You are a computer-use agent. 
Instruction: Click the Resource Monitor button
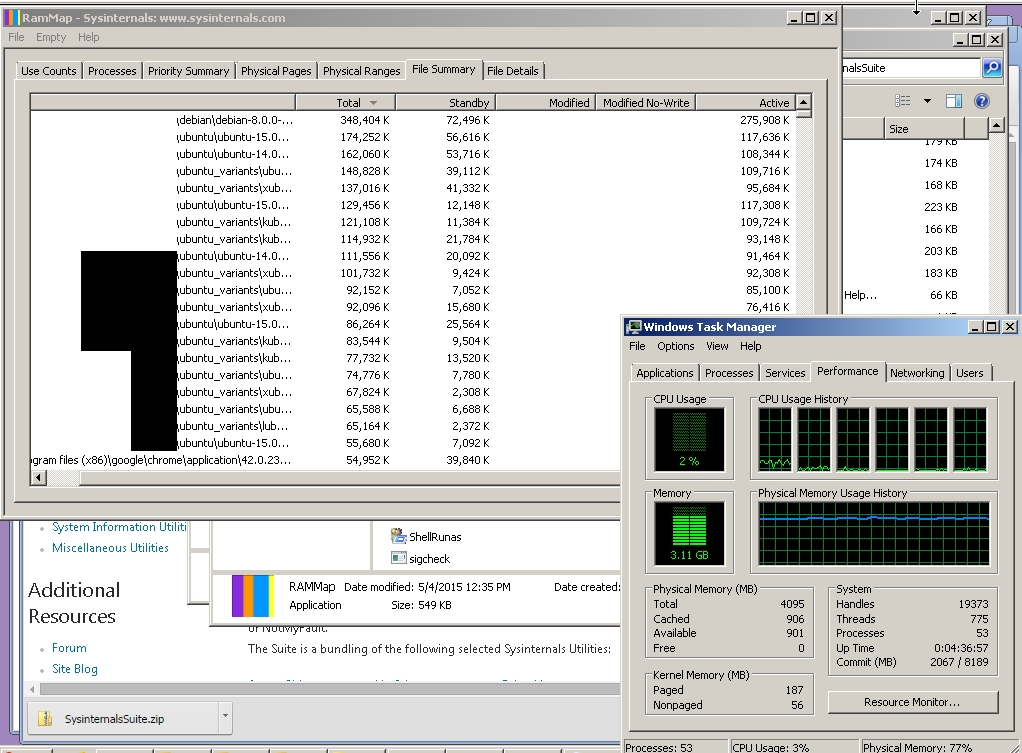tap(912, 702)
